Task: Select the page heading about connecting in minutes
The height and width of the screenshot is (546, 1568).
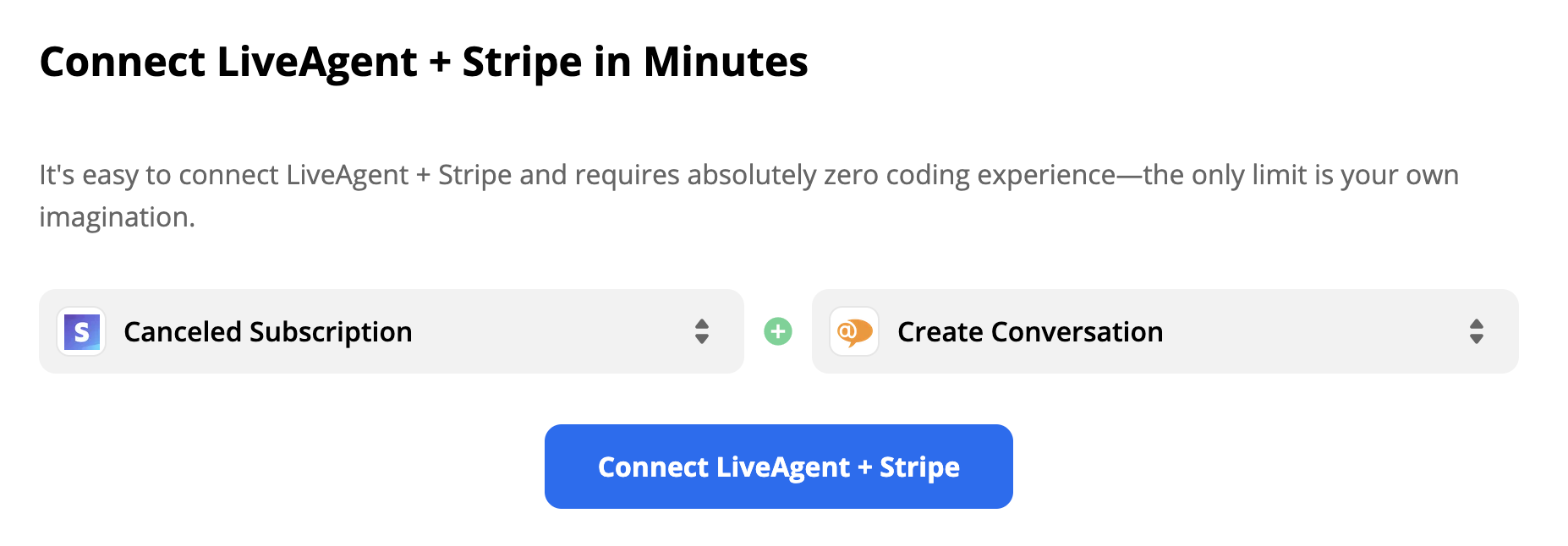Action: pos(425,61)
